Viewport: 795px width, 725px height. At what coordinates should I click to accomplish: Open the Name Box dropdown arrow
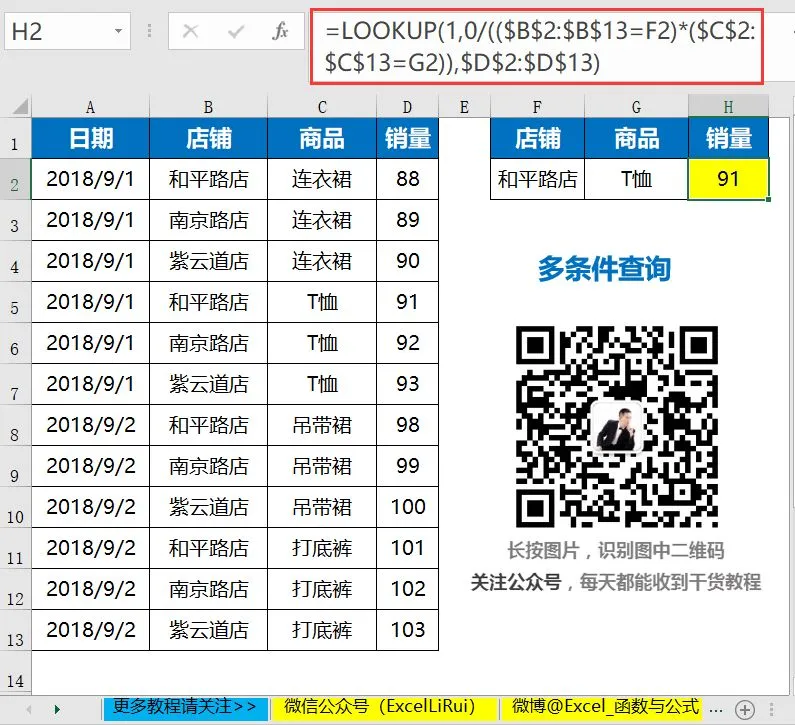[118, 31]
